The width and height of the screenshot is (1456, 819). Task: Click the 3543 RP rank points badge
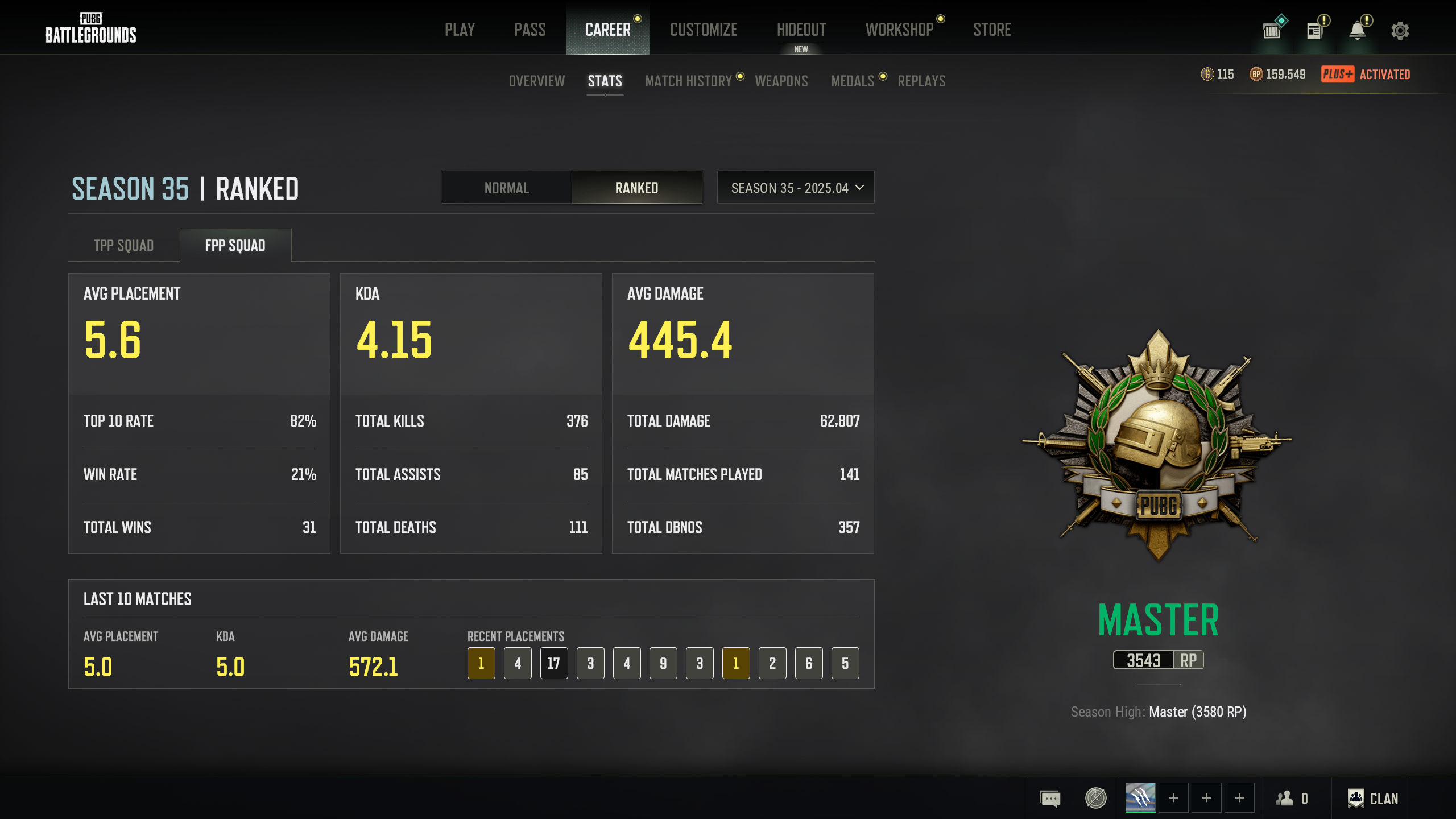(x=1158, y=660)
